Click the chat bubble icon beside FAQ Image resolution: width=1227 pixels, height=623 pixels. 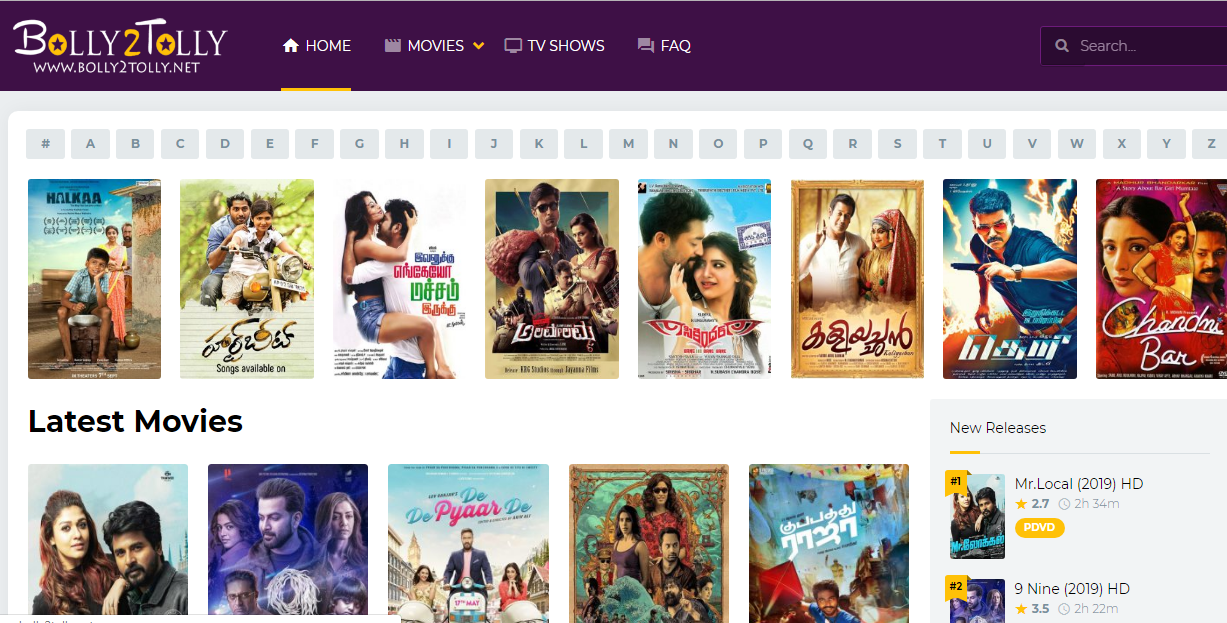(645, 46)
